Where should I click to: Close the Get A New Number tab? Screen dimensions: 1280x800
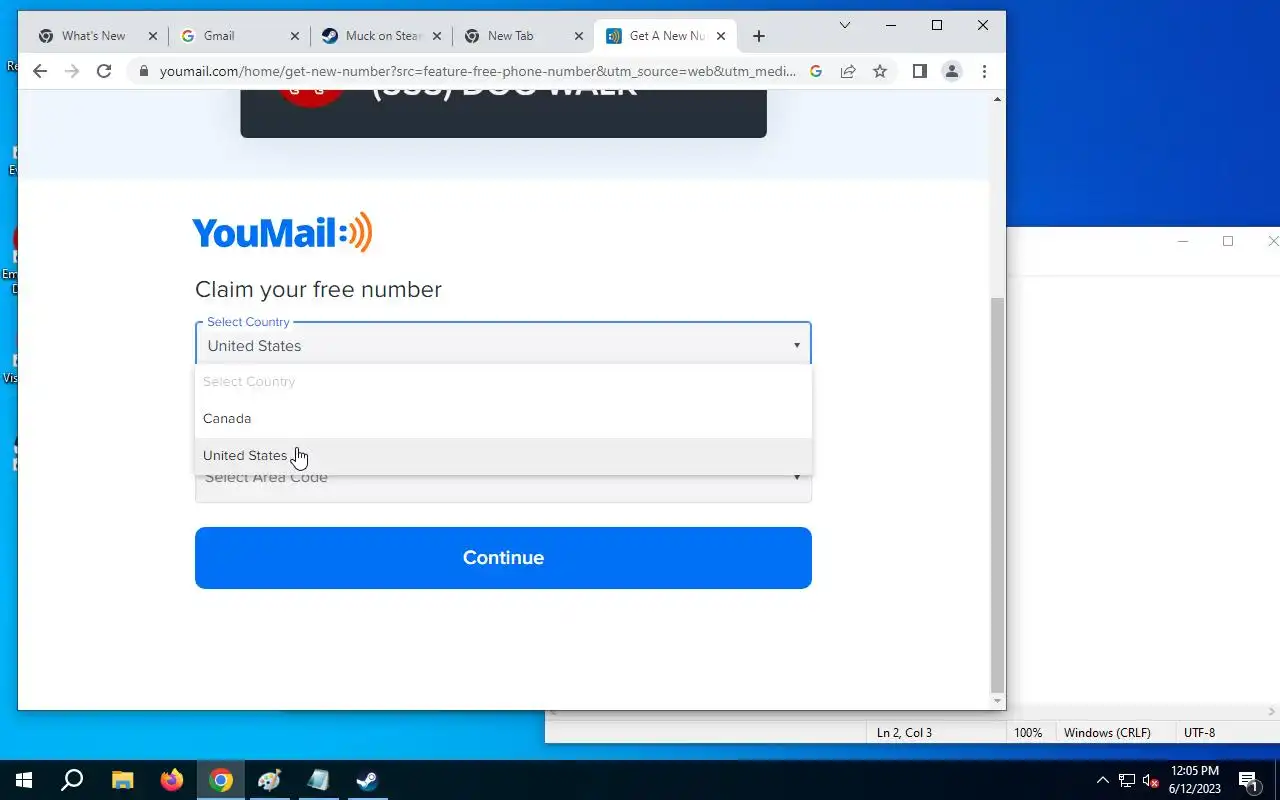720,36
